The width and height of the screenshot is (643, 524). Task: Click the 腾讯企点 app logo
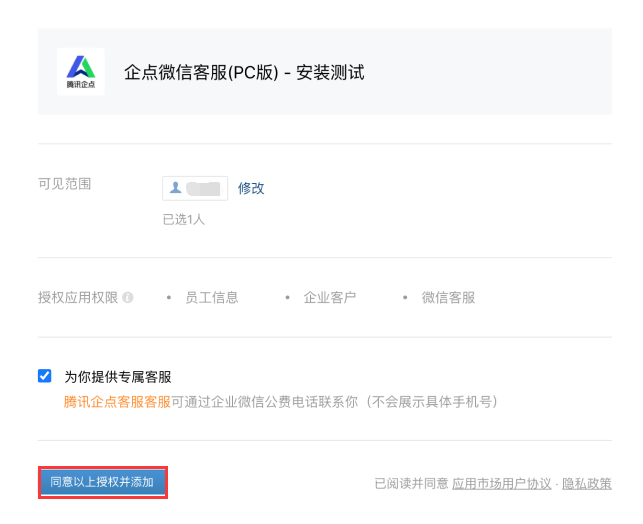tap(81, 72)
